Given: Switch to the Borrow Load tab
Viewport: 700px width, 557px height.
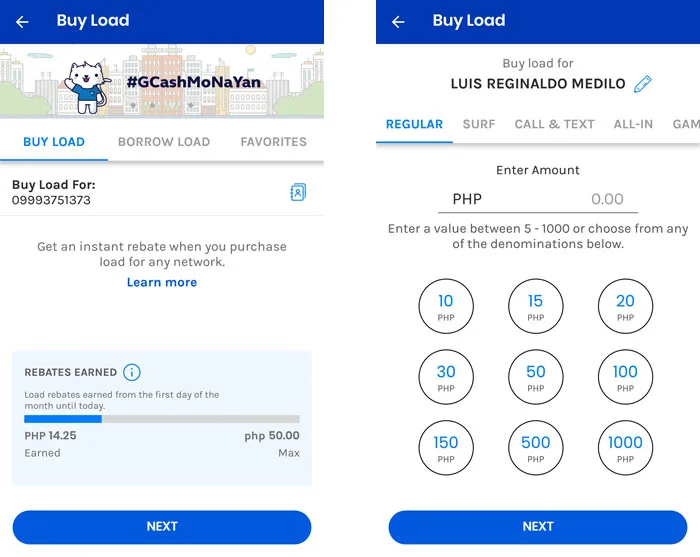Looking at the screenshot, I should click(164, 142).
